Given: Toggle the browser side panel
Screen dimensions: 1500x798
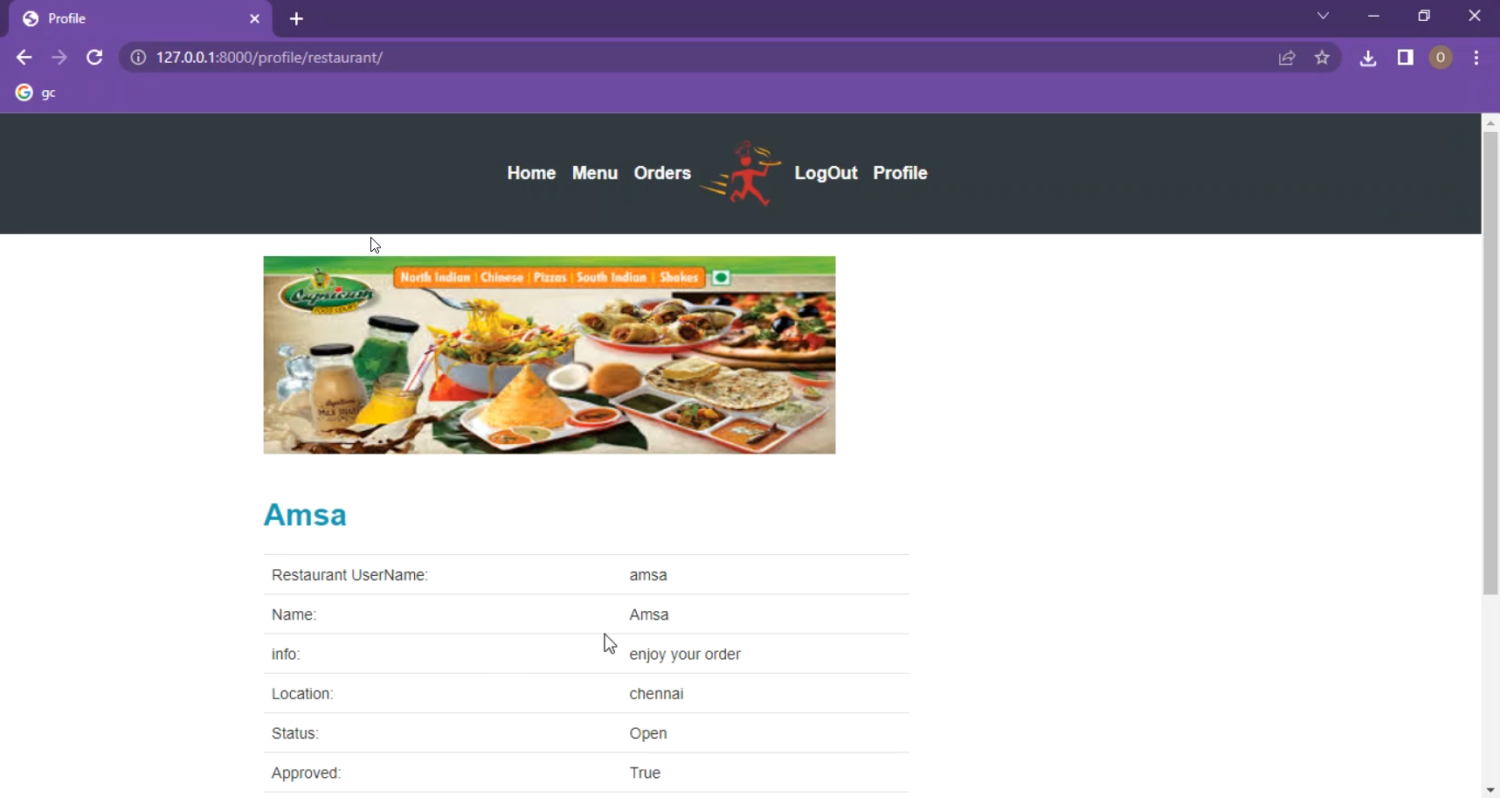Looking at the screenshot, I should tap(1405, 58).
